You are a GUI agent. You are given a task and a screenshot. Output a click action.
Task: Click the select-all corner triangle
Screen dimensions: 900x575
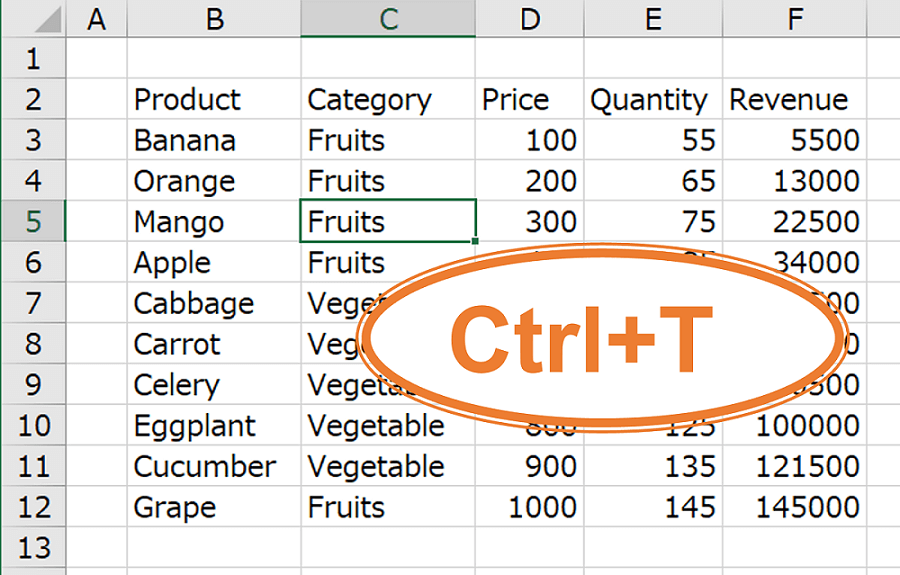[35, 19]
